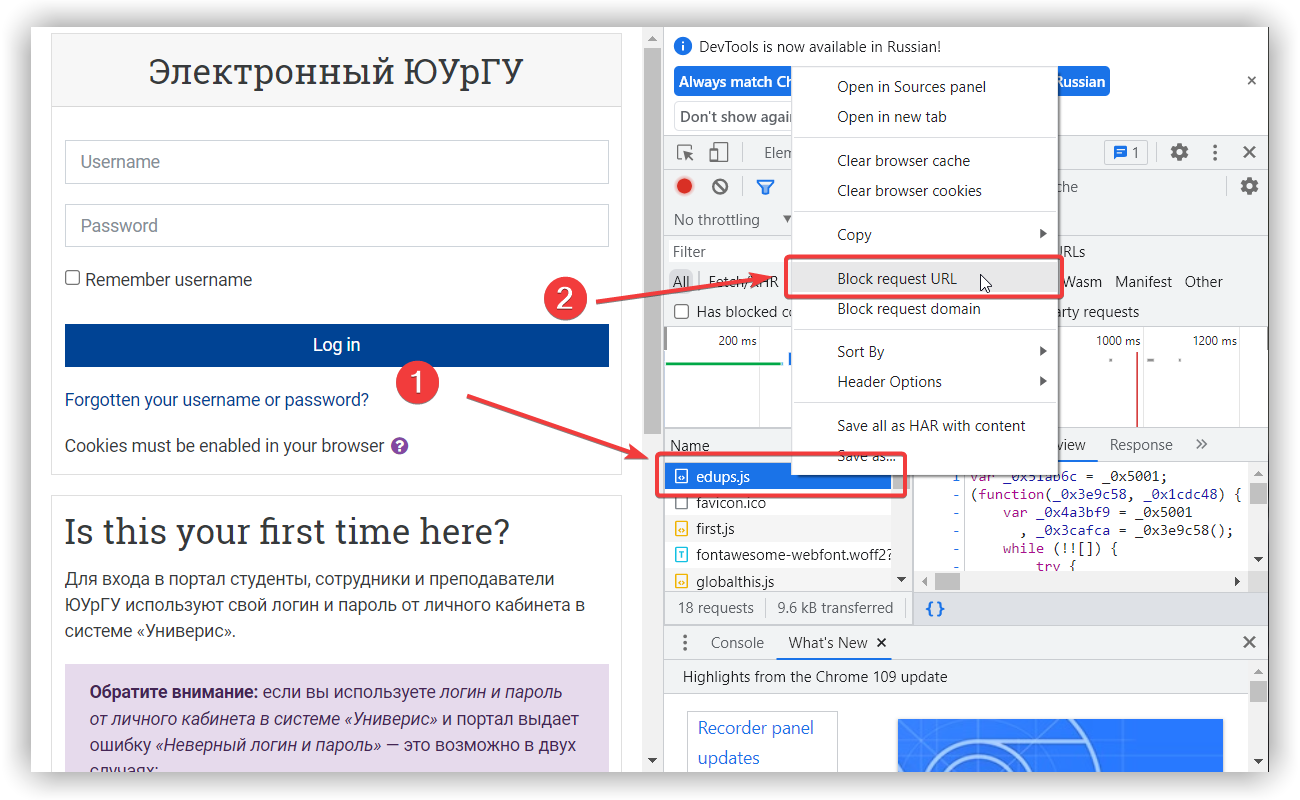Select the fontawesome-webfont.woff2 request row
This screenshot has height=800, width=1300.
pos(778,554)
